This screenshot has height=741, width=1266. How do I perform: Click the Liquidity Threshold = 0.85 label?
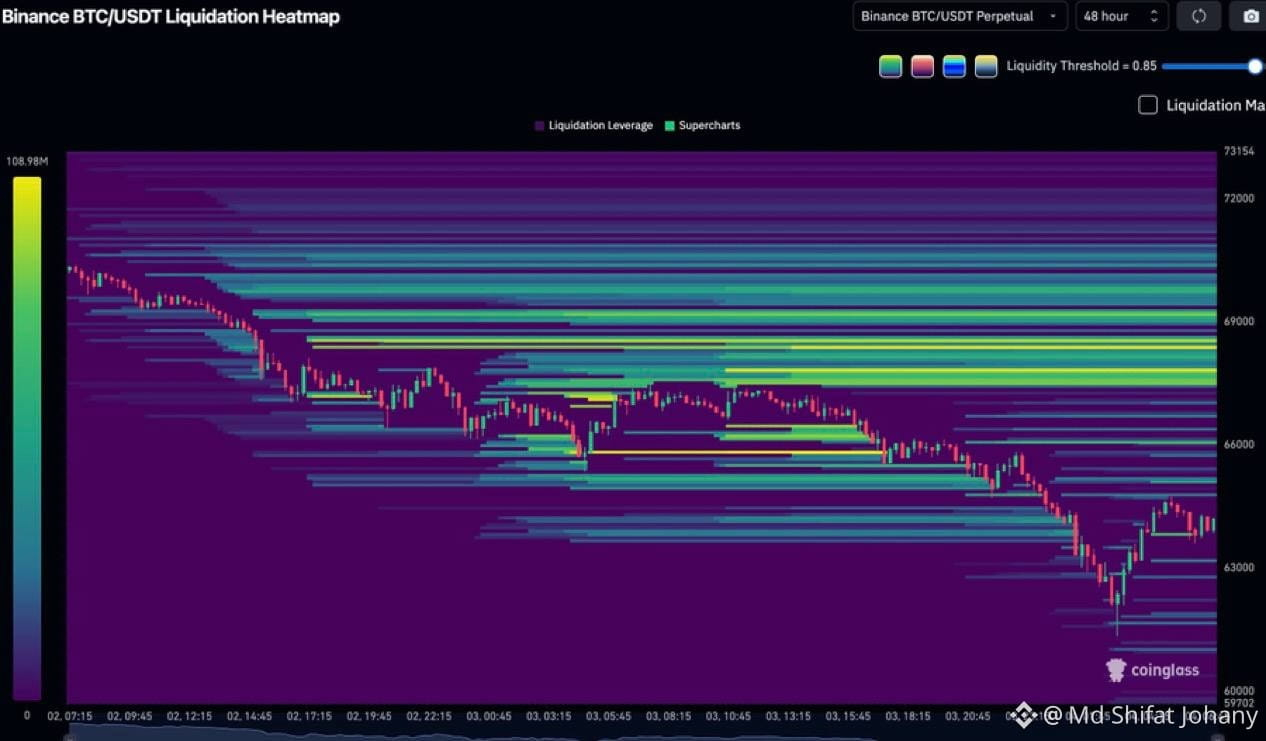1081,66
